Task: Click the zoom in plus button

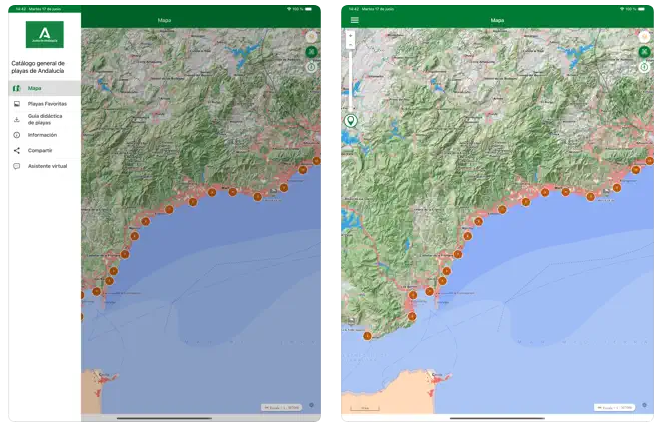Action: click(351, 35)
